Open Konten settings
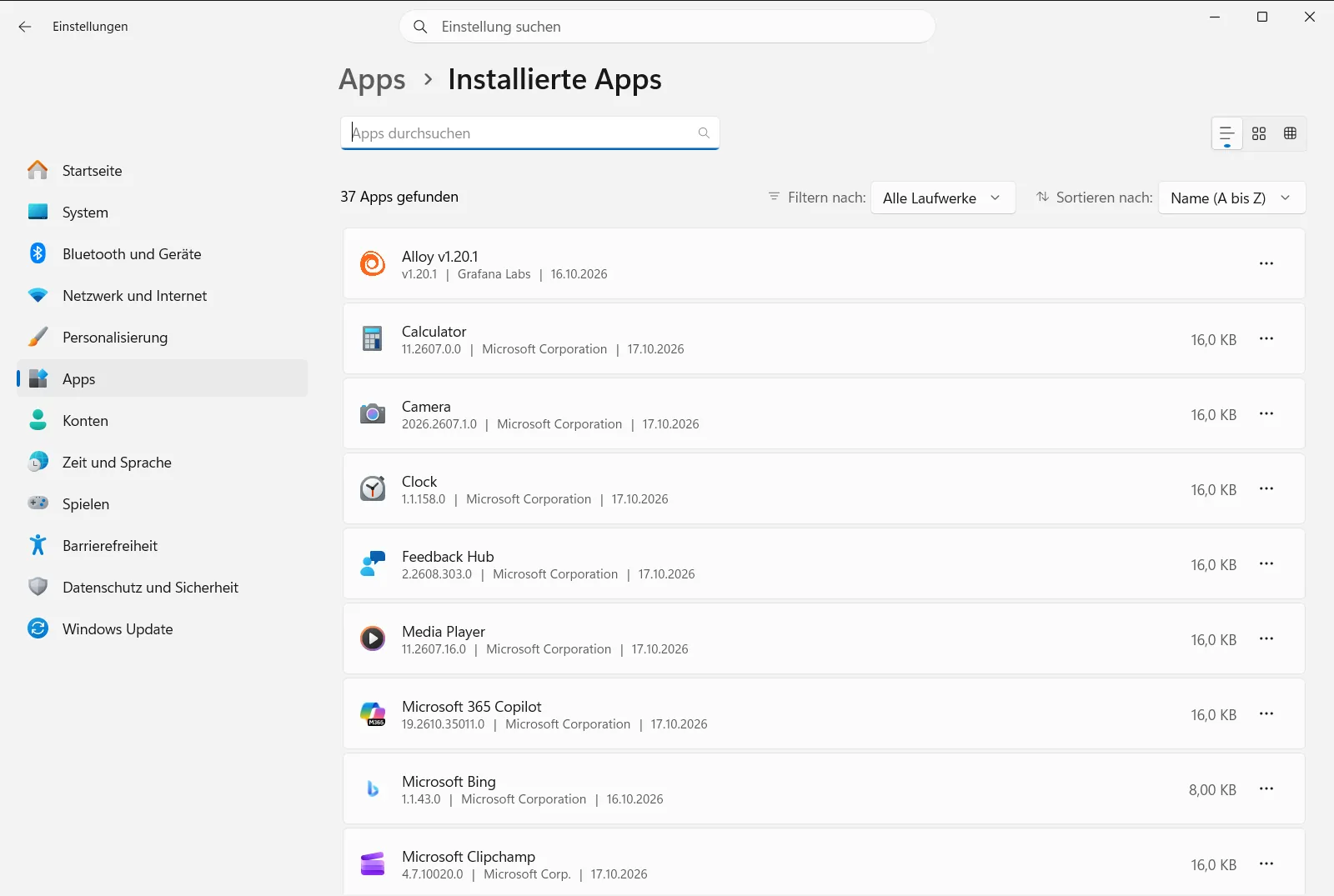1334x896 pixels. pyautogui.click(x=162, y=420)
